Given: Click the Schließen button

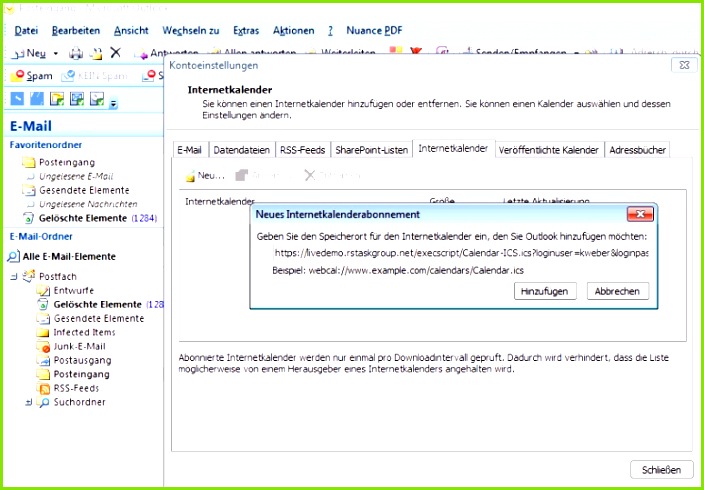Looking at the screenshot, I should (661, 470).
